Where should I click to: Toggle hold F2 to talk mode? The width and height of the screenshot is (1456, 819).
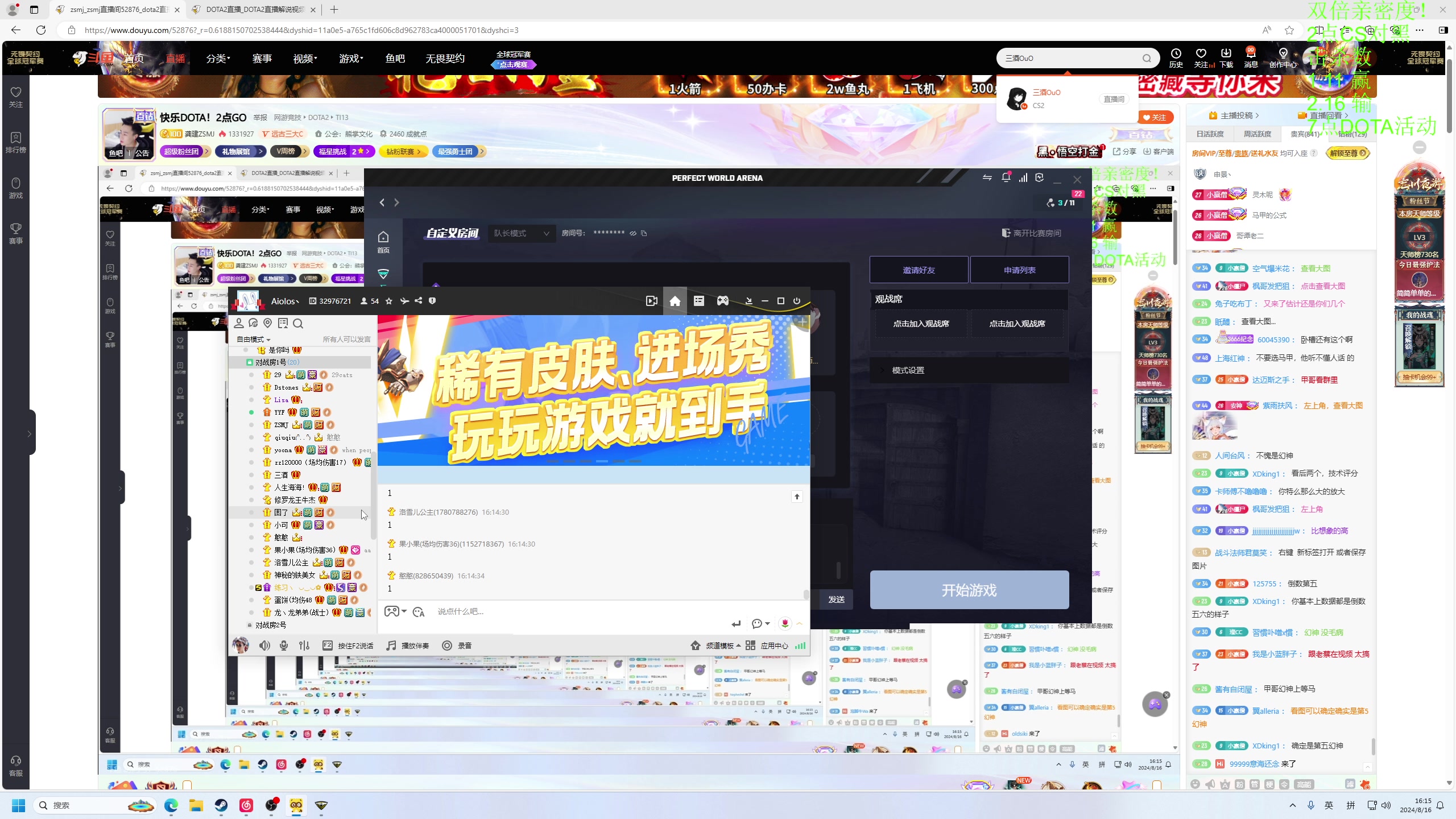click(x=348, y=646)
